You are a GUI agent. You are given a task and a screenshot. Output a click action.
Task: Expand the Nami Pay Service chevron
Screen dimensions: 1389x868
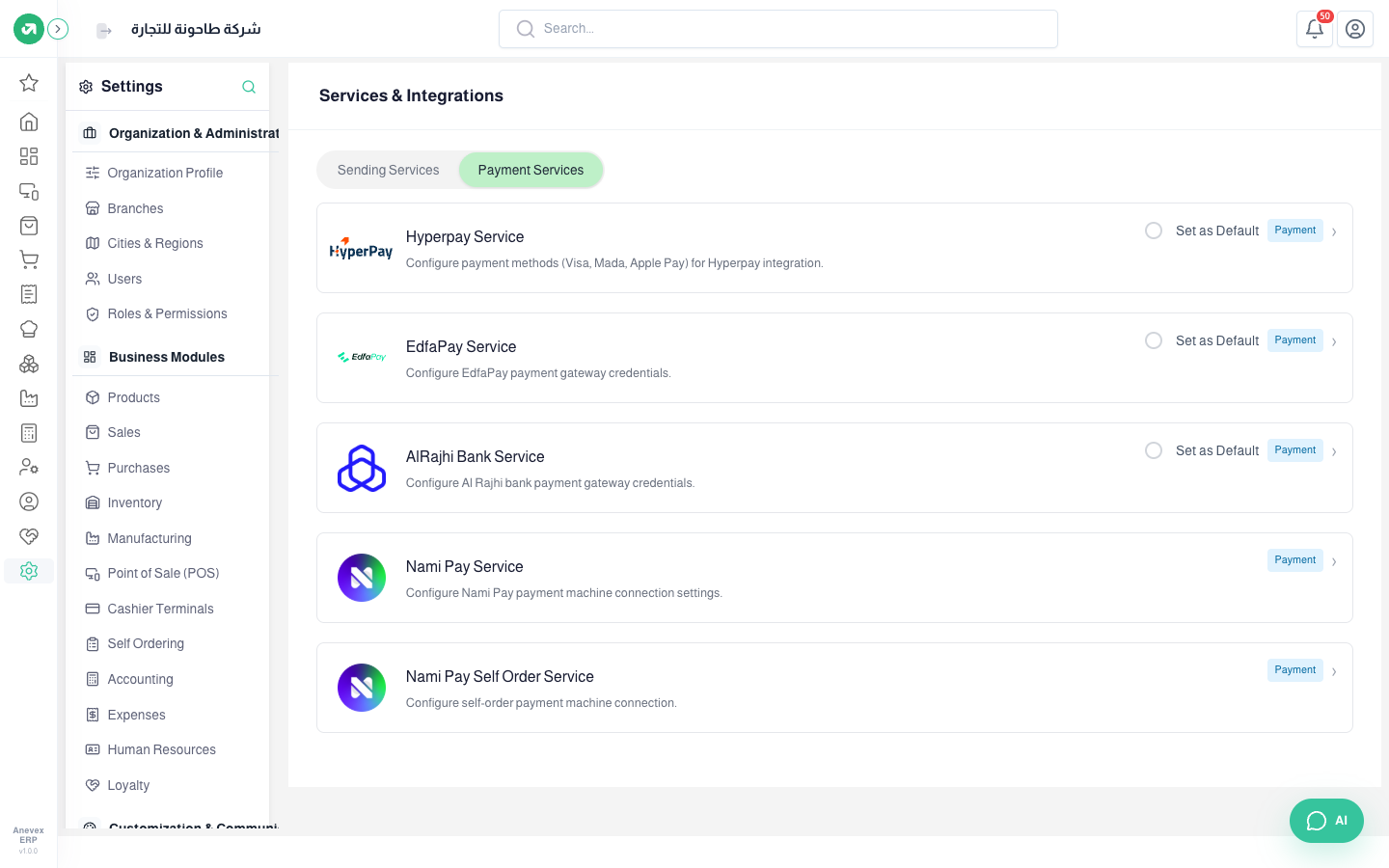pos(1334,561)
